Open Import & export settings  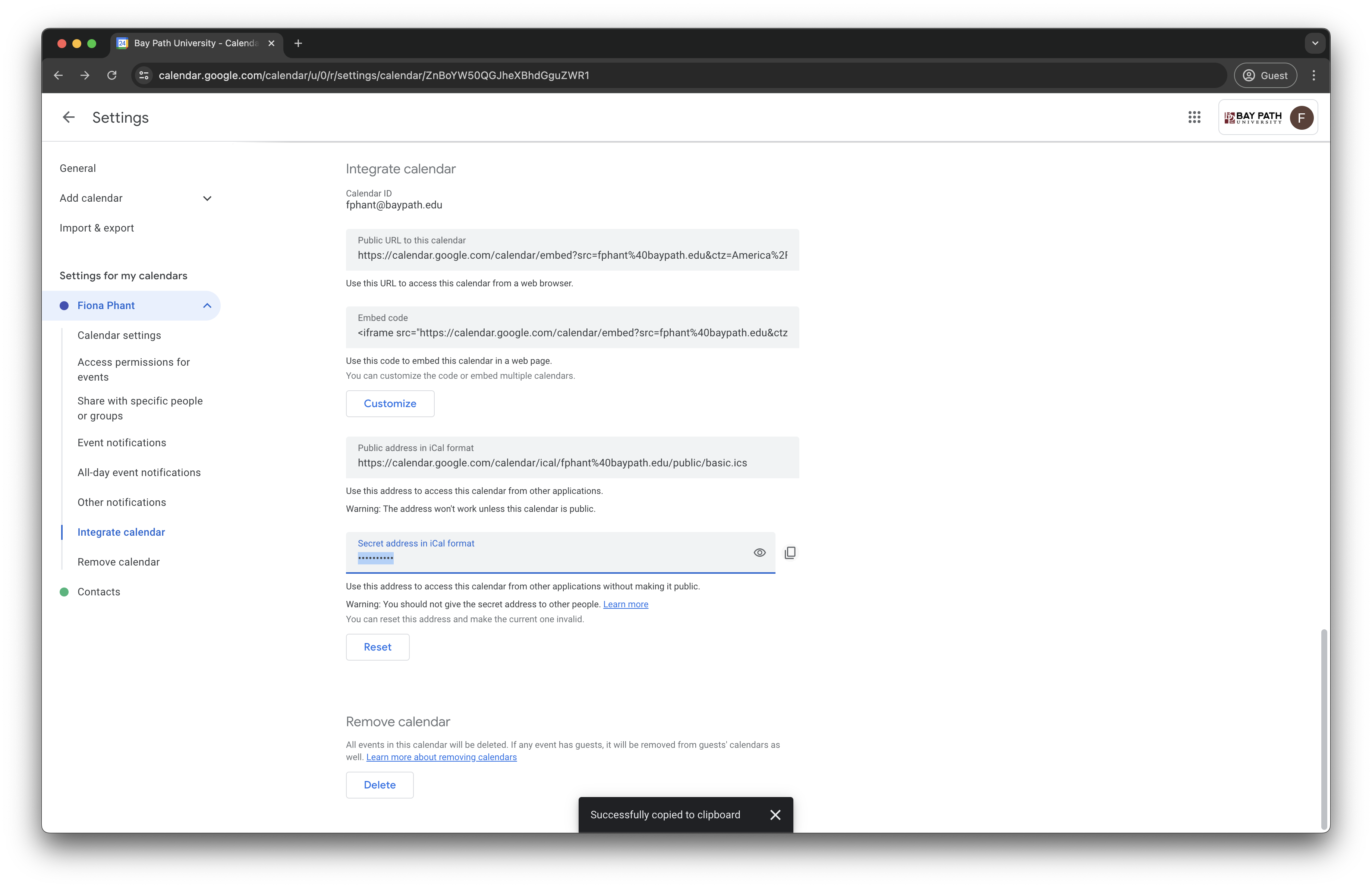(x=96, y=228)
